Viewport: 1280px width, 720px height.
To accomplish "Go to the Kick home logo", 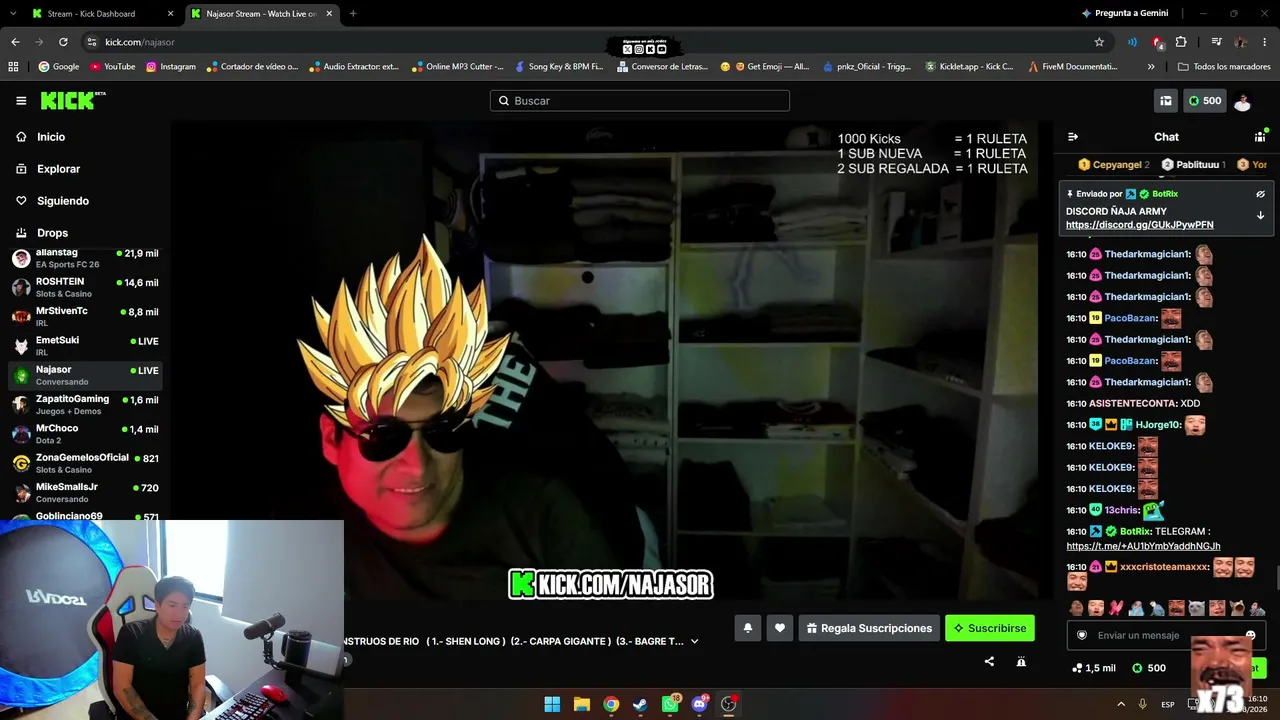I will tap(72, 100).
